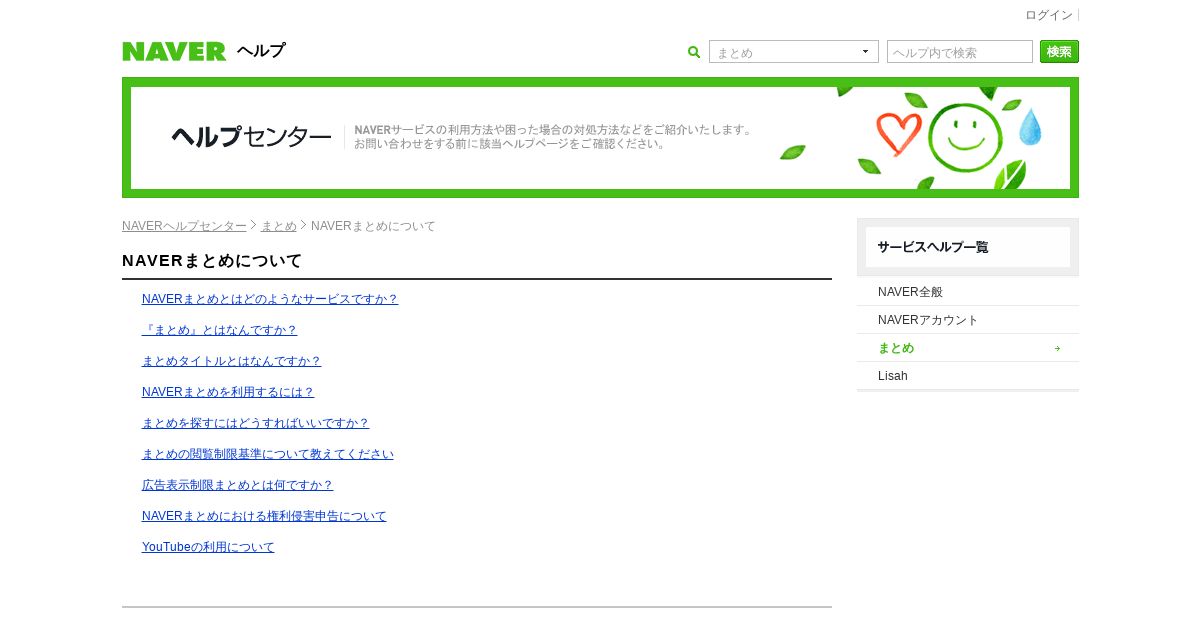This screenshot has height=630, width=1200.
Task: Focus the ヘルプ内で検索 search field
Action: [x=960, y=52]
